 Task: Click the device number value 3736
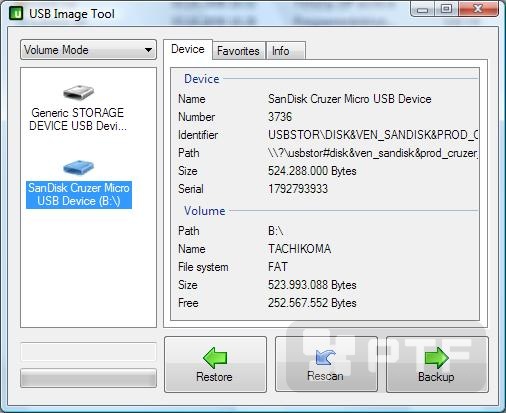coord(280,117)
